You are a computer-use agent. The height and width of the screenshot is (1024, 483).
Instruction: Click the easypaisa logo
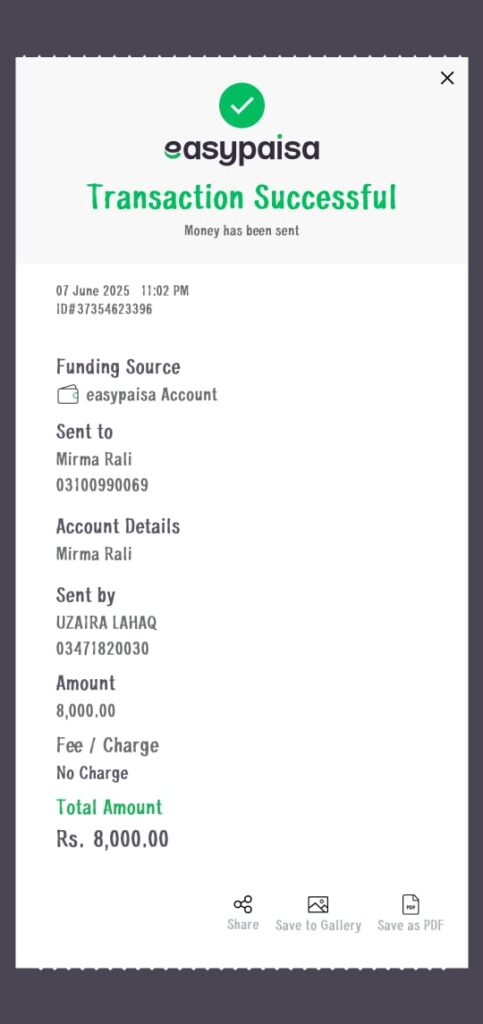point(242,150)
